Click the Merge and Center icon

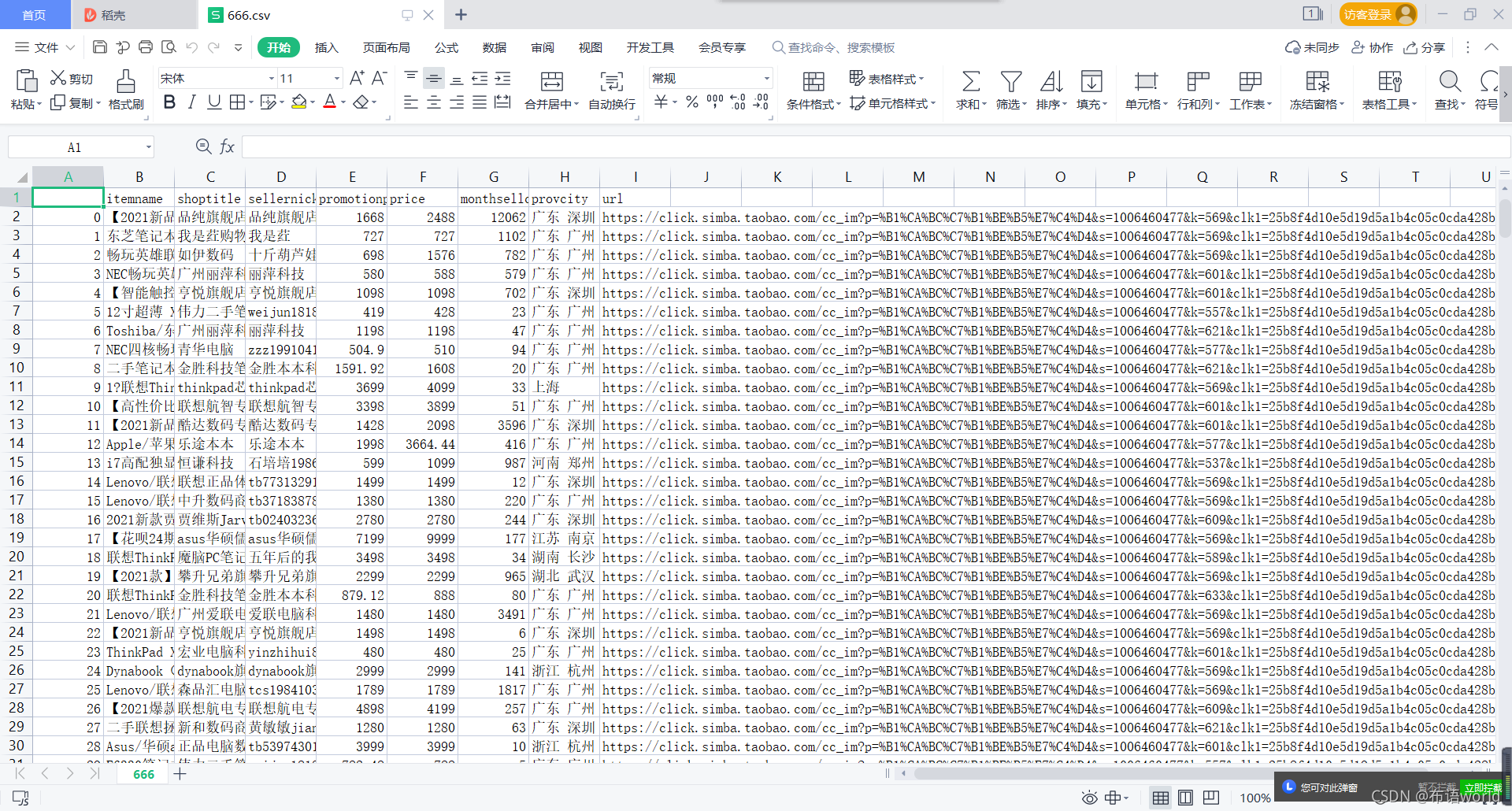point(552,81)
